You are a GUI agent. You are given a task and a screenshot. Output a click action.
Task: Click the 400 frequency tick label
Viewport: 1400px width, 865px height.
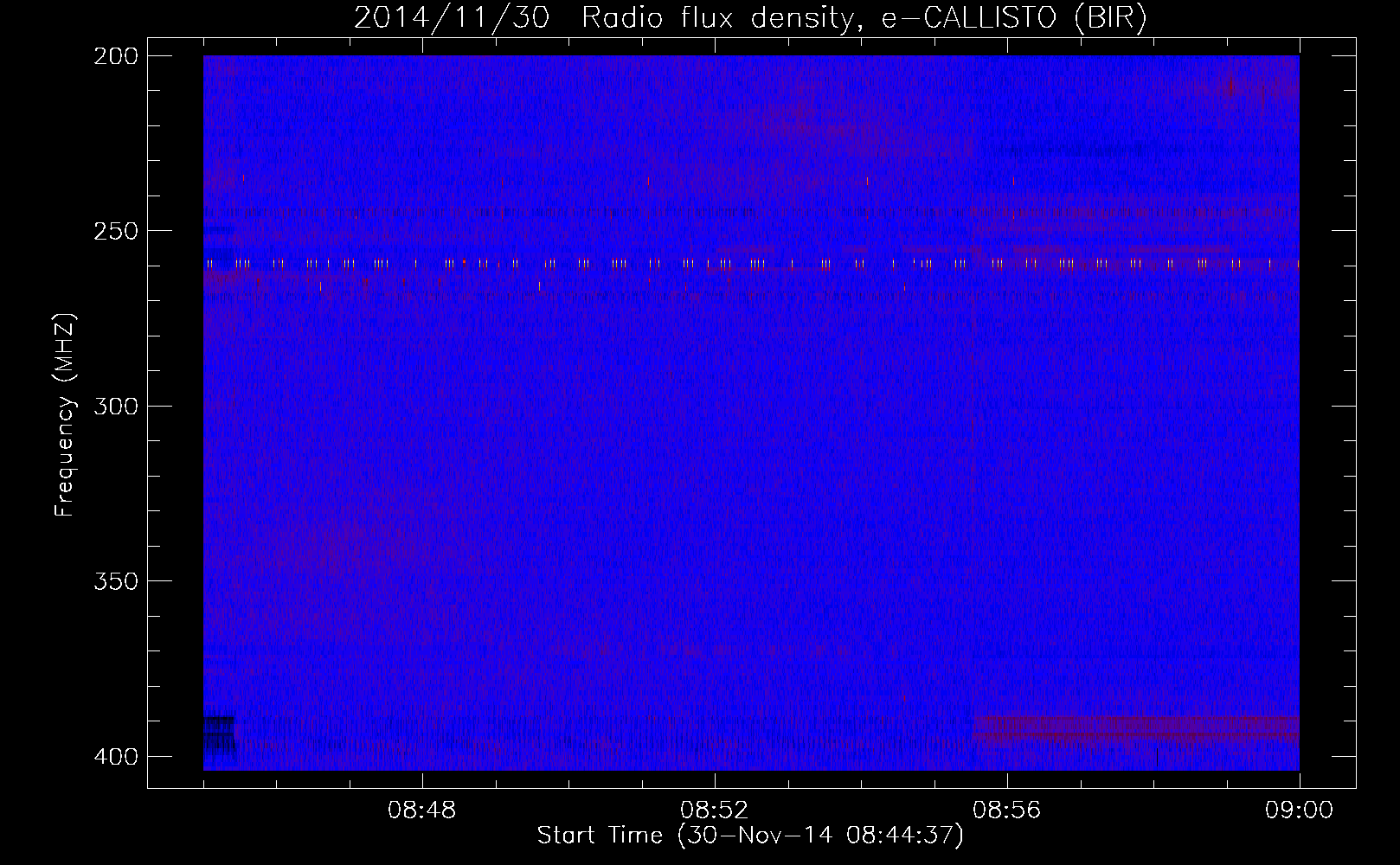(115, 757)
